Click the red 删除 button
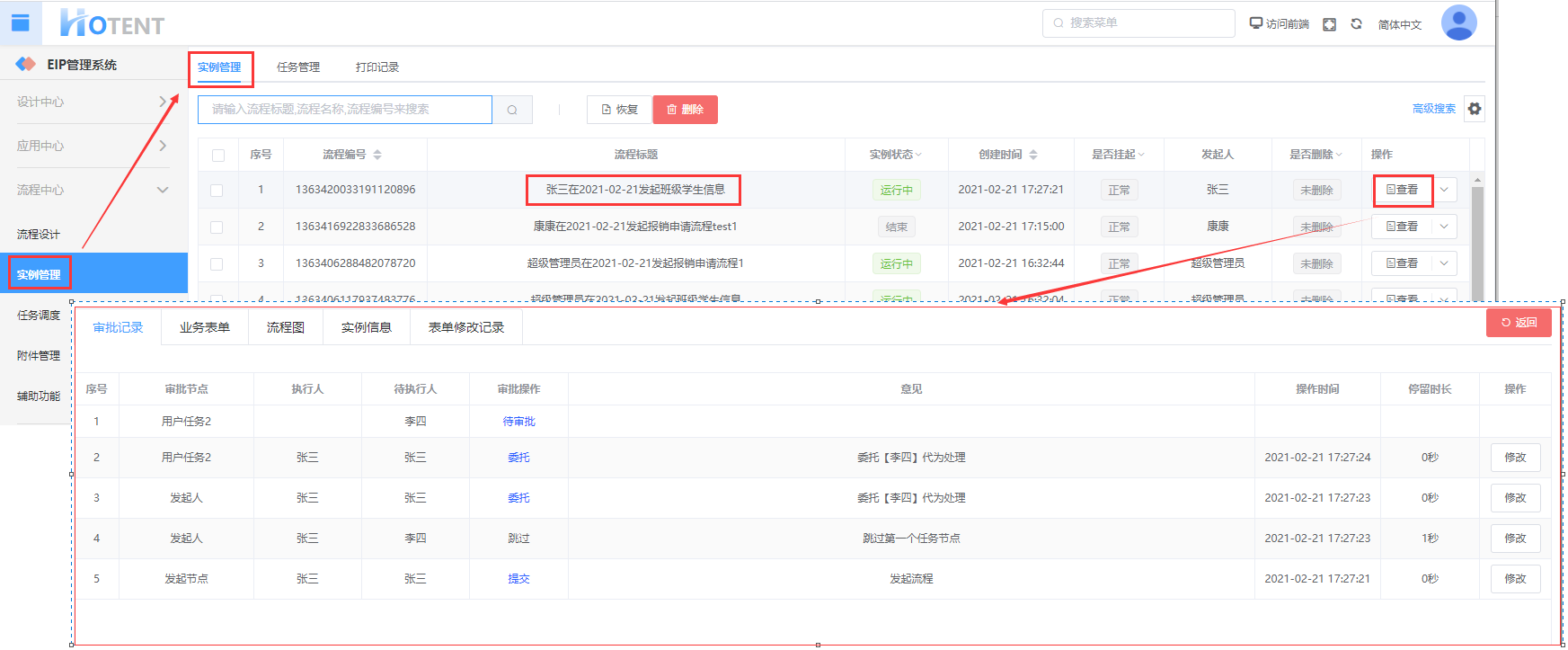The height and width of the screenshot is (650, 1568). click(685, 110)
